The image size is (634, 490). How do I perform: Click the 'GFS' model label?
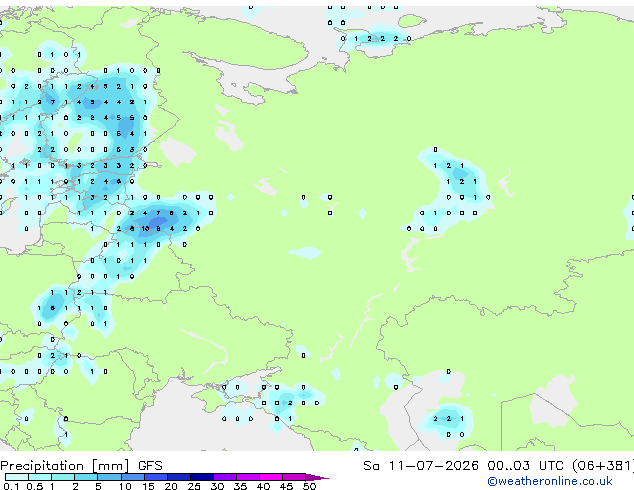pos(150,466)
